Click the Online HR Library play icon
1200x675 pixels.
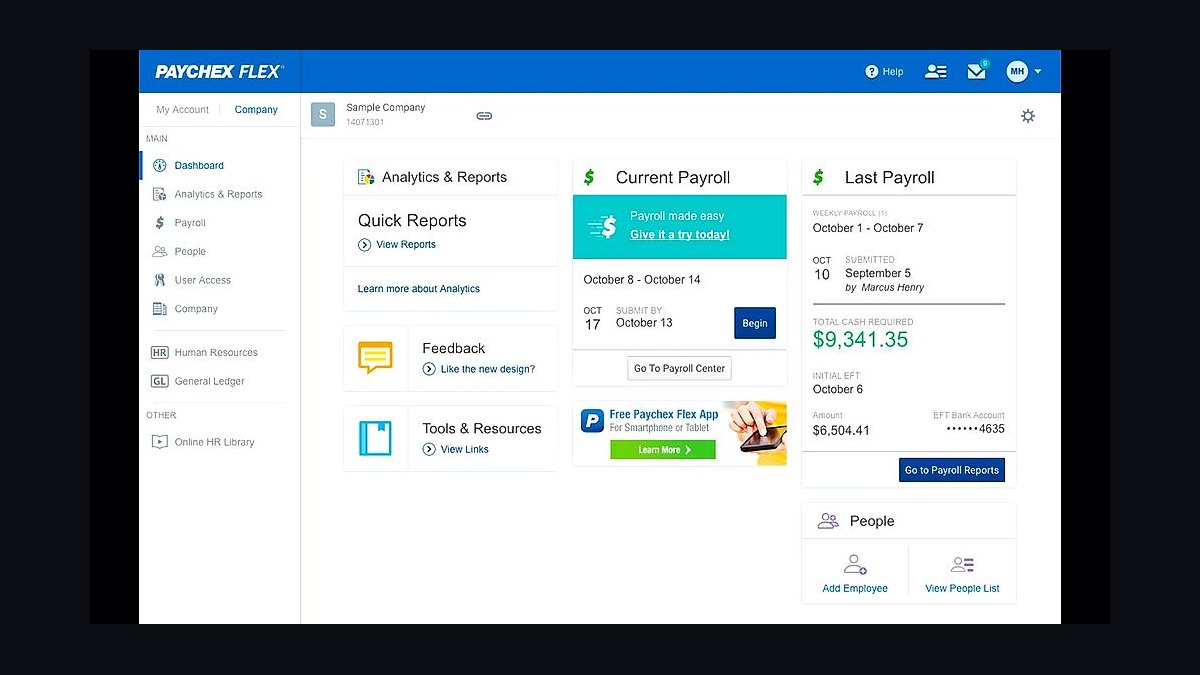[x=159, y=442]
